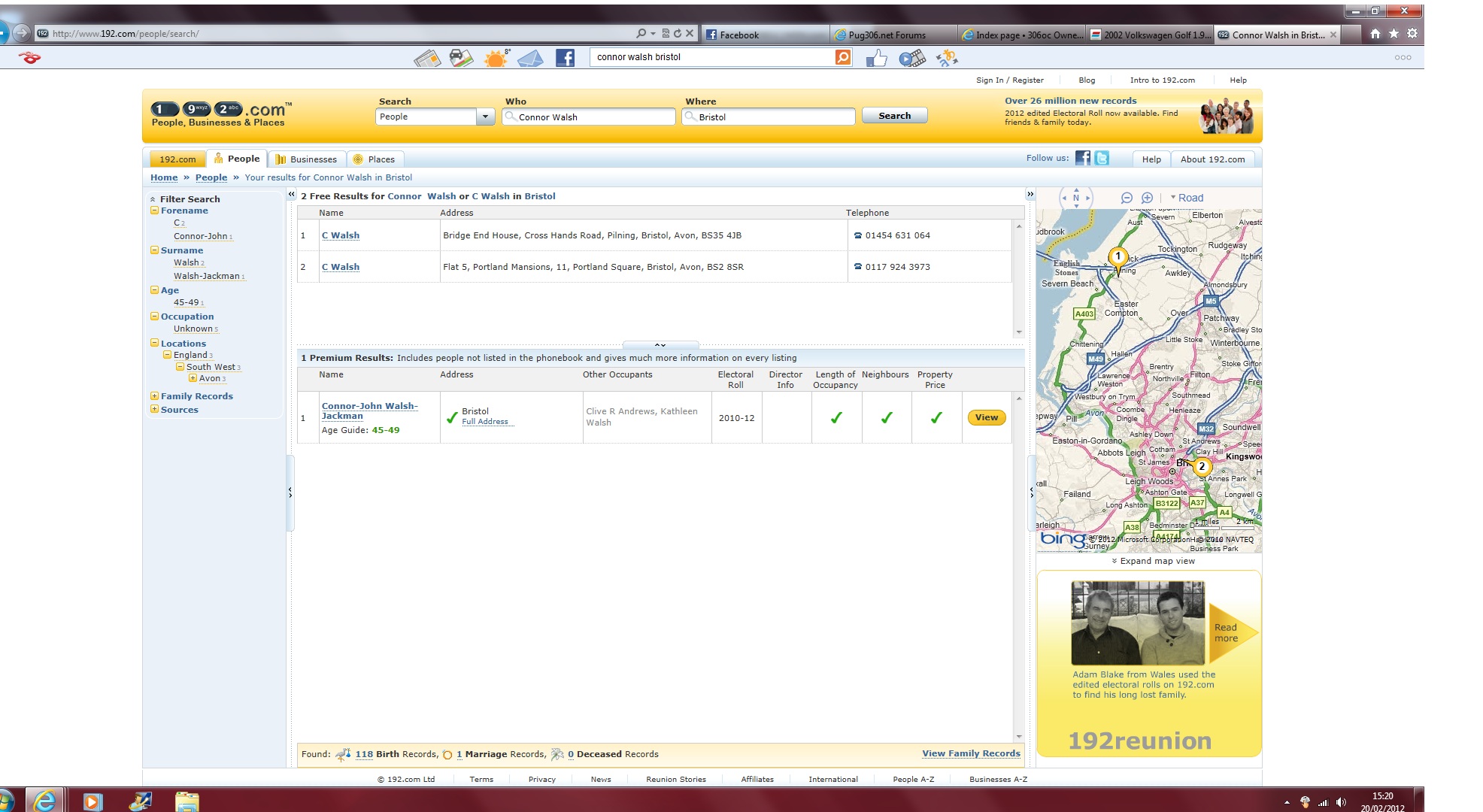Open the news newspaper toolbar icon
The image size is (1483, 812).
pos(427,58)
